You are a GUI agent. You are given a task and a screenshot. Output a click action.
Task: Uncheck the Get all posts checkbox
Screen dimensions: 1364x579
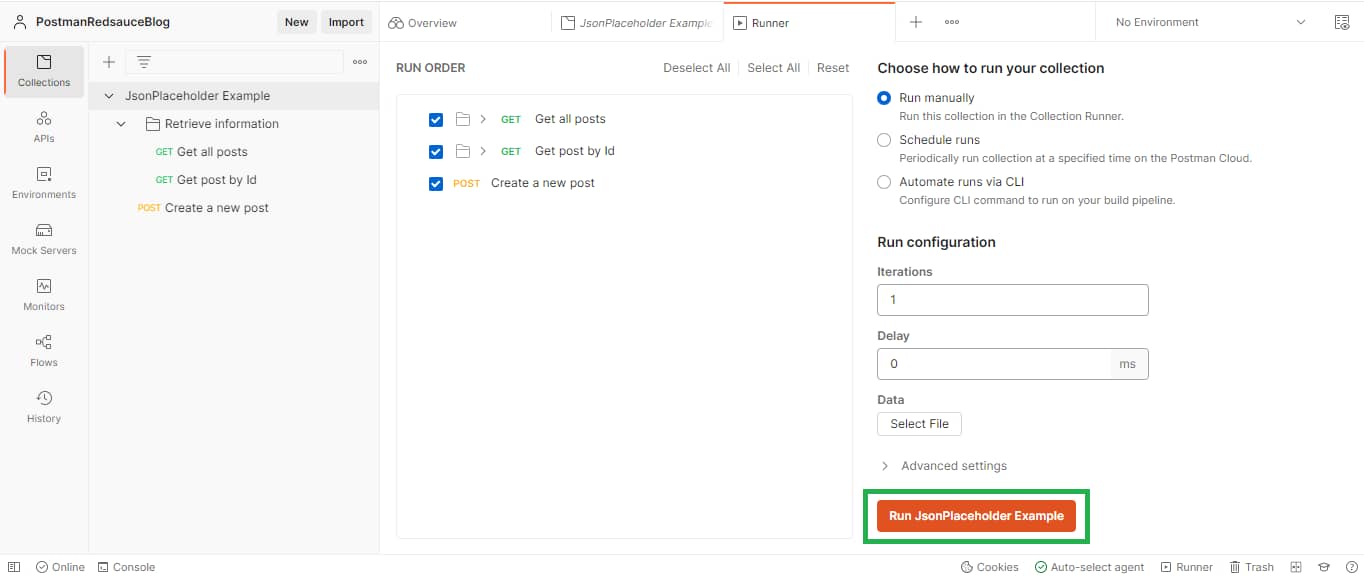click(x=436, y=120)
